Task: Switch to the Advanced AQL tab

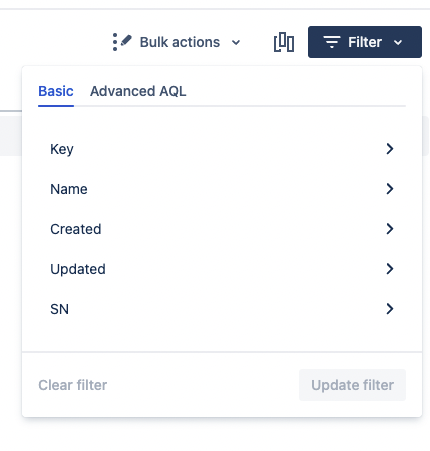Action: coord(138,91)
